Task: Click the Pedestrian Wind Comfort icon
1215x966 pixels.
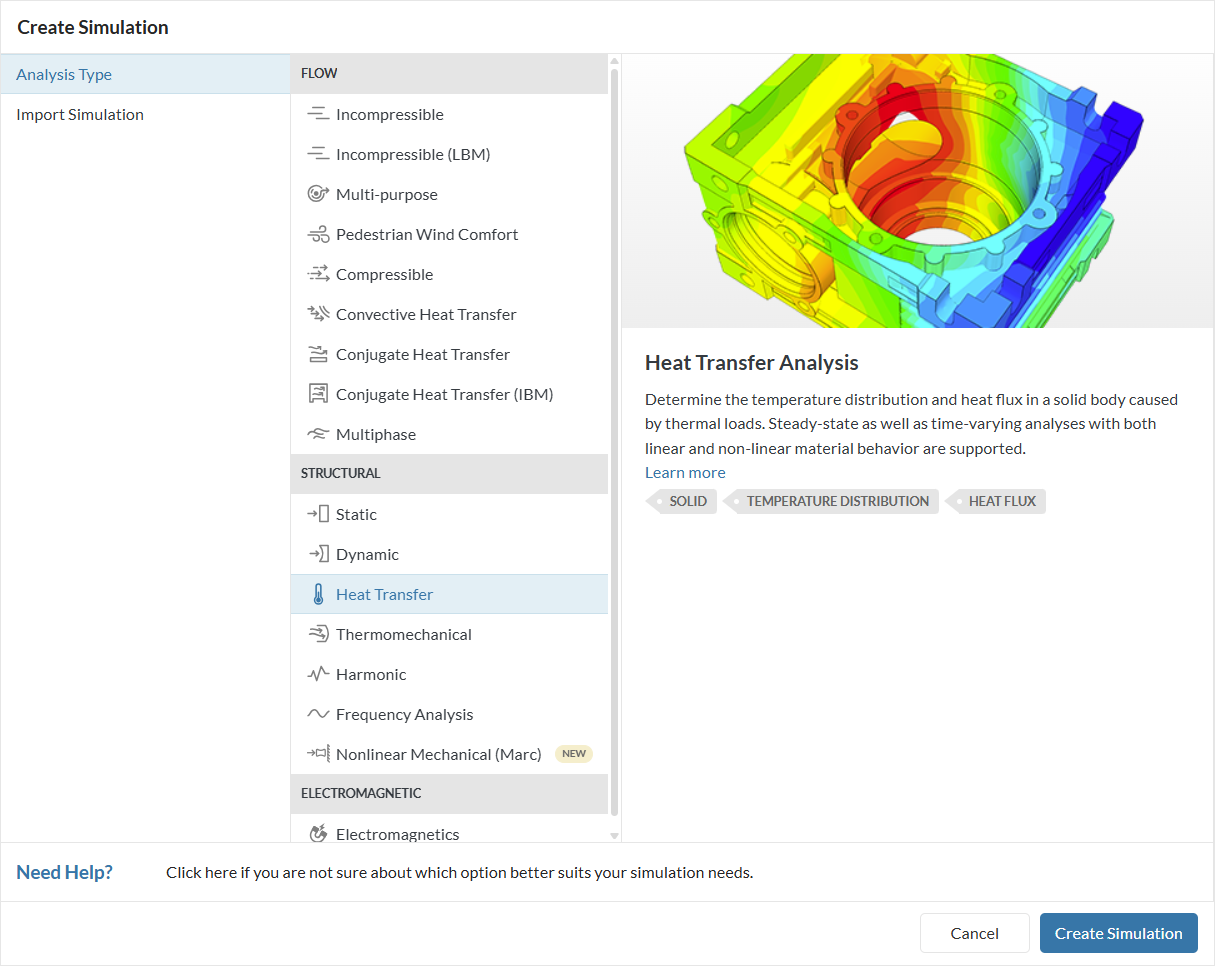Action: pos(318,234)
